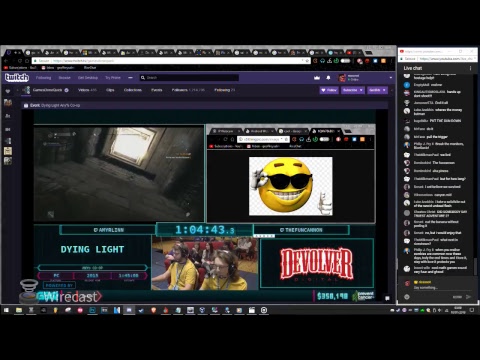The image size is (480, 360).
Task: Open File Explorer from the taskbar
Action: click(x=19, y=310)
